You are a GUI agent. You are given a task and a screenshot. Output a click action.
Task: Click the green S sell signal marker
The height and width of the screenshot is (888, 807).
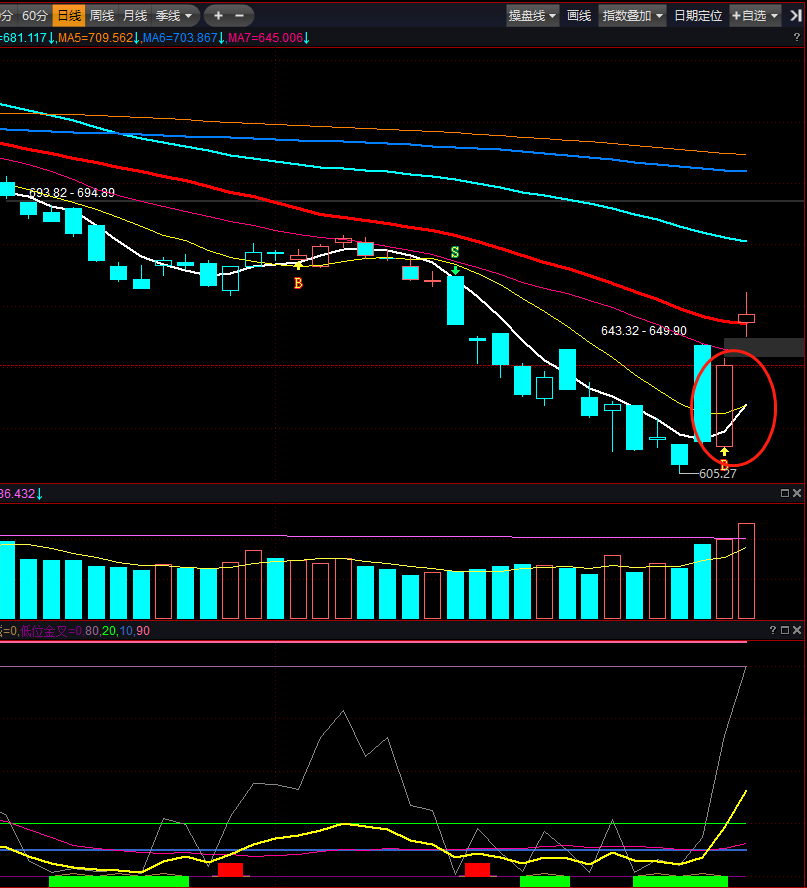(x=455, y=253)
